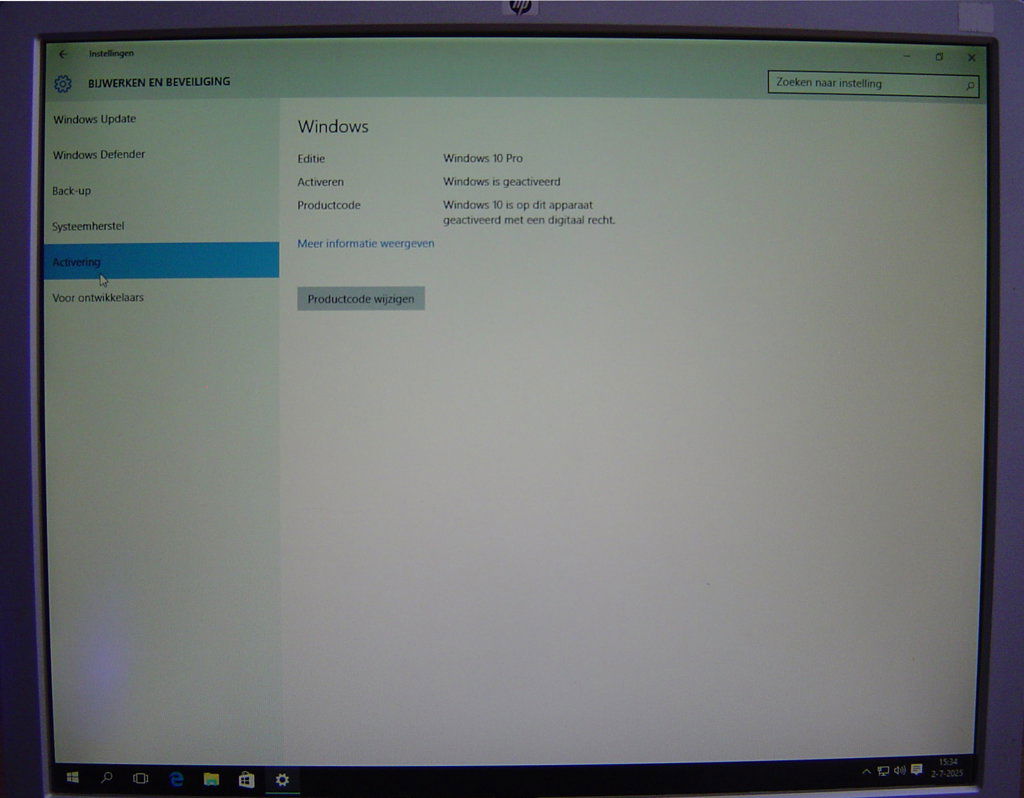Focus the Zoeken naar instelling field
This screenshot has height=798, width=1024.
click(x=873, y=84)
